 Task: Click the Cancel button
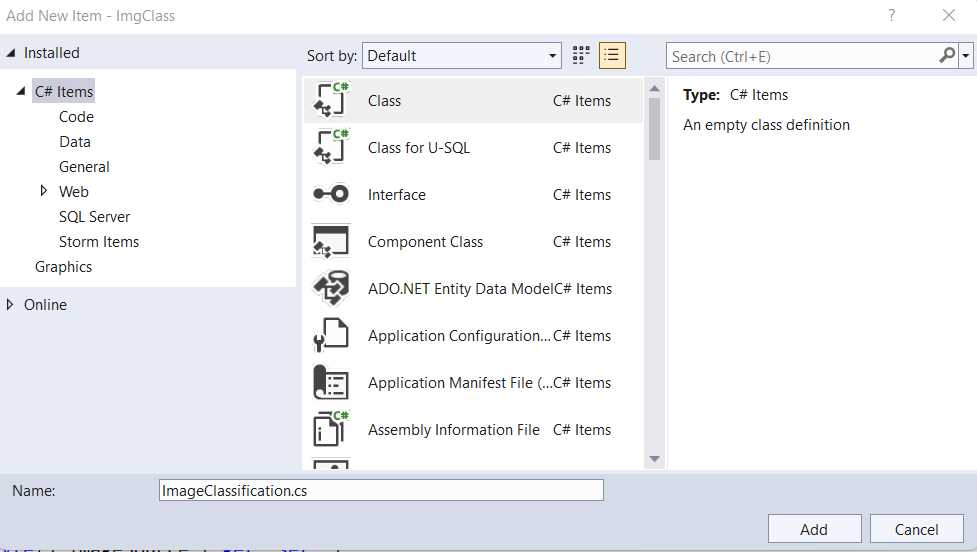[x=917, y=530]
